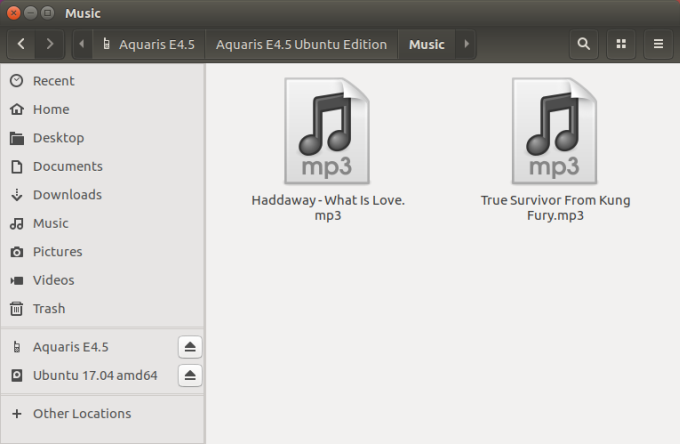Open Other Locations in sidebar
Image resolution: width=680 pixels, height=444 pixels.
coord(102,414)
